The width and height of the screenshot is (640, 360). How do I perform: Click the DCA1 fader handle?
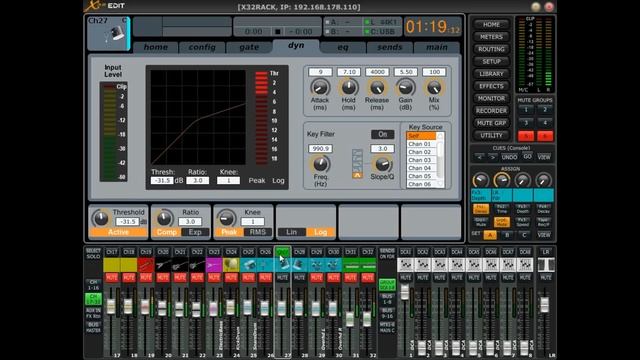404,292
